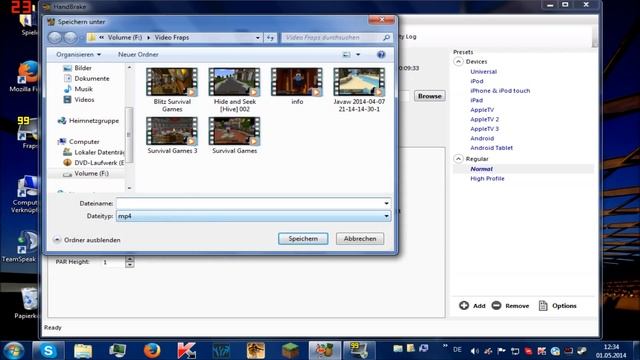
Task: Select the Android preset
Action: tap(482, 138)
